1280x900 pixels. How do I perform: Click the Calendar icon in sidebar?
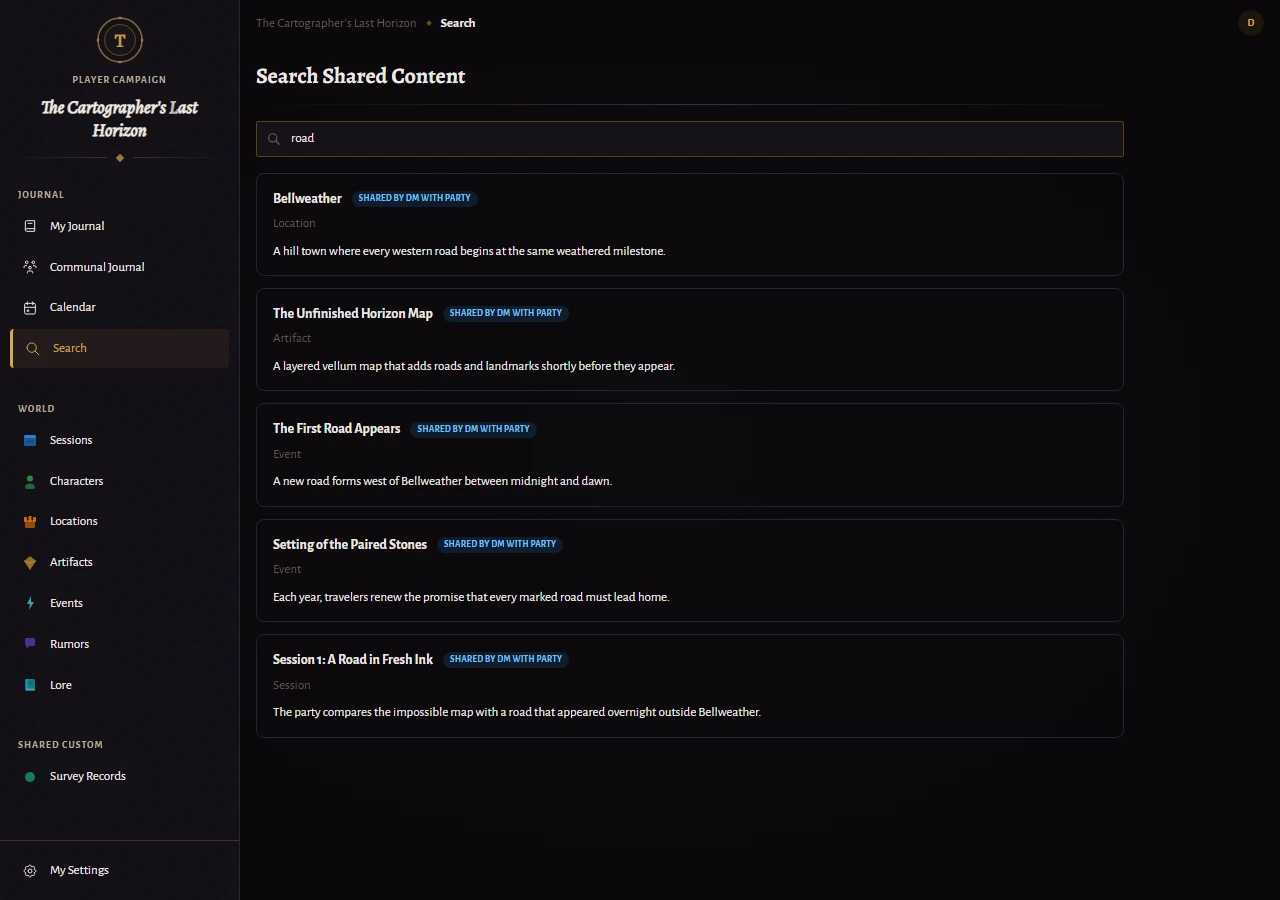30,307
